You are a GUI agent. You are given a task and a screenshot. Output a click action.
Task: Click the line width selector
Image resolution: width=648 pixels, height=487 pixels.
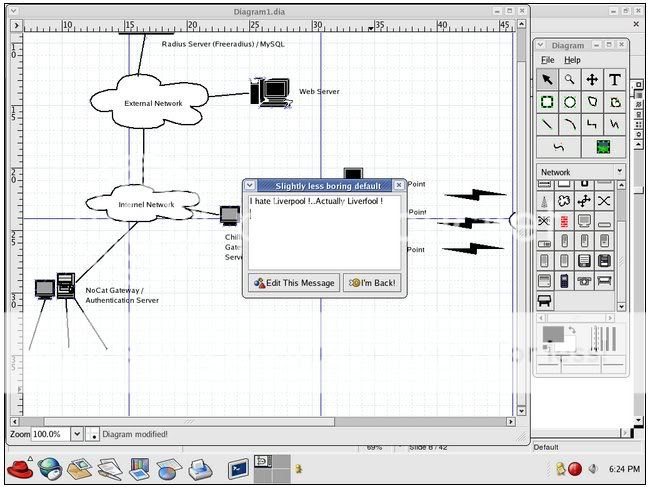[x=603, y=339]
